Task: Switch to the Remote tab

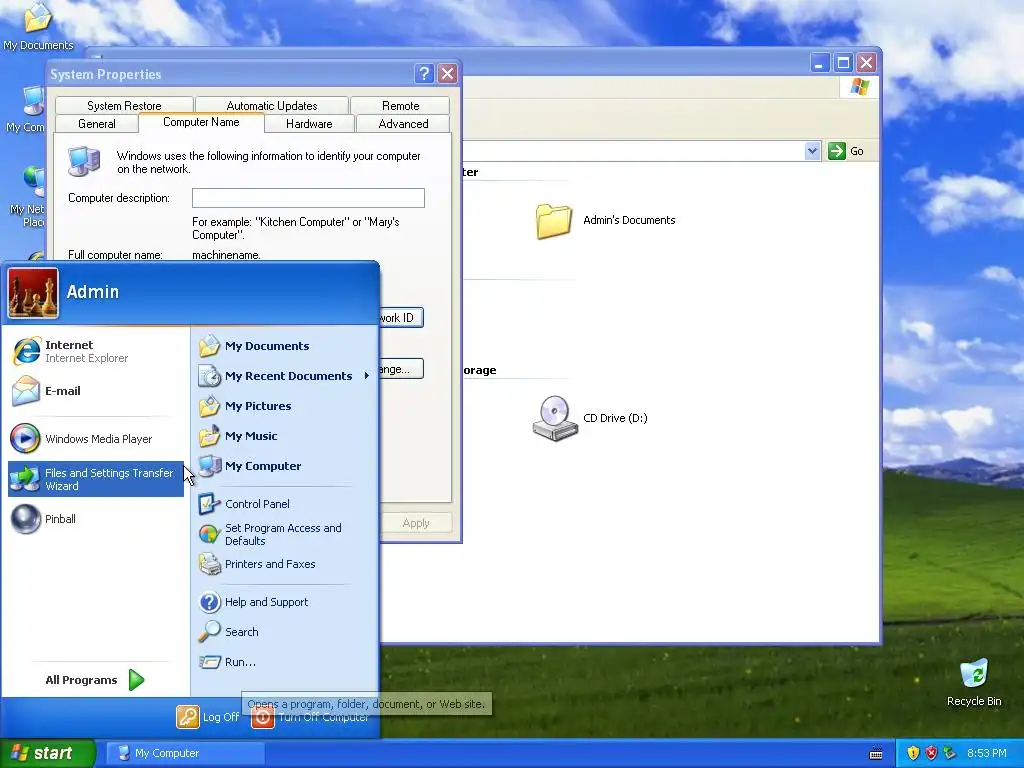Action: click(400, 106)
